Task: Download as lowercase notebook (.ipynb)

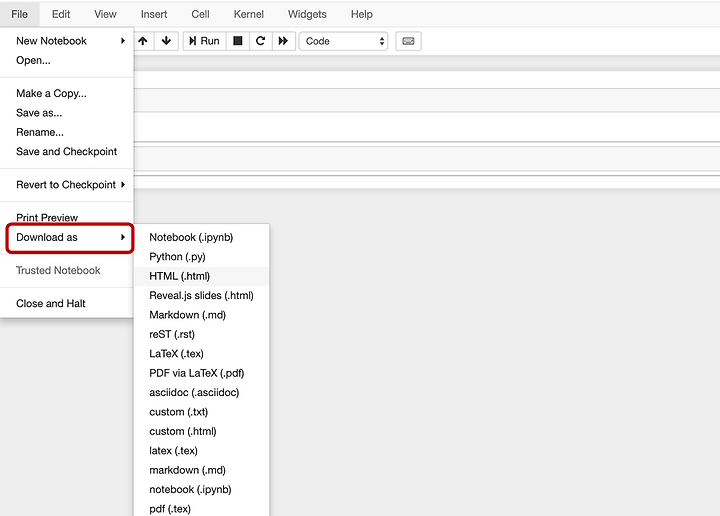Action: pos(202,489)
